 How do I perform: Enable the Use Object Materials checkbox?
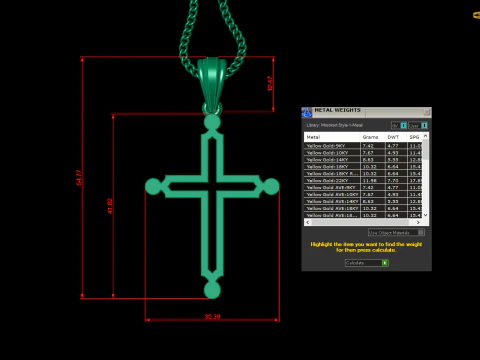421,232
